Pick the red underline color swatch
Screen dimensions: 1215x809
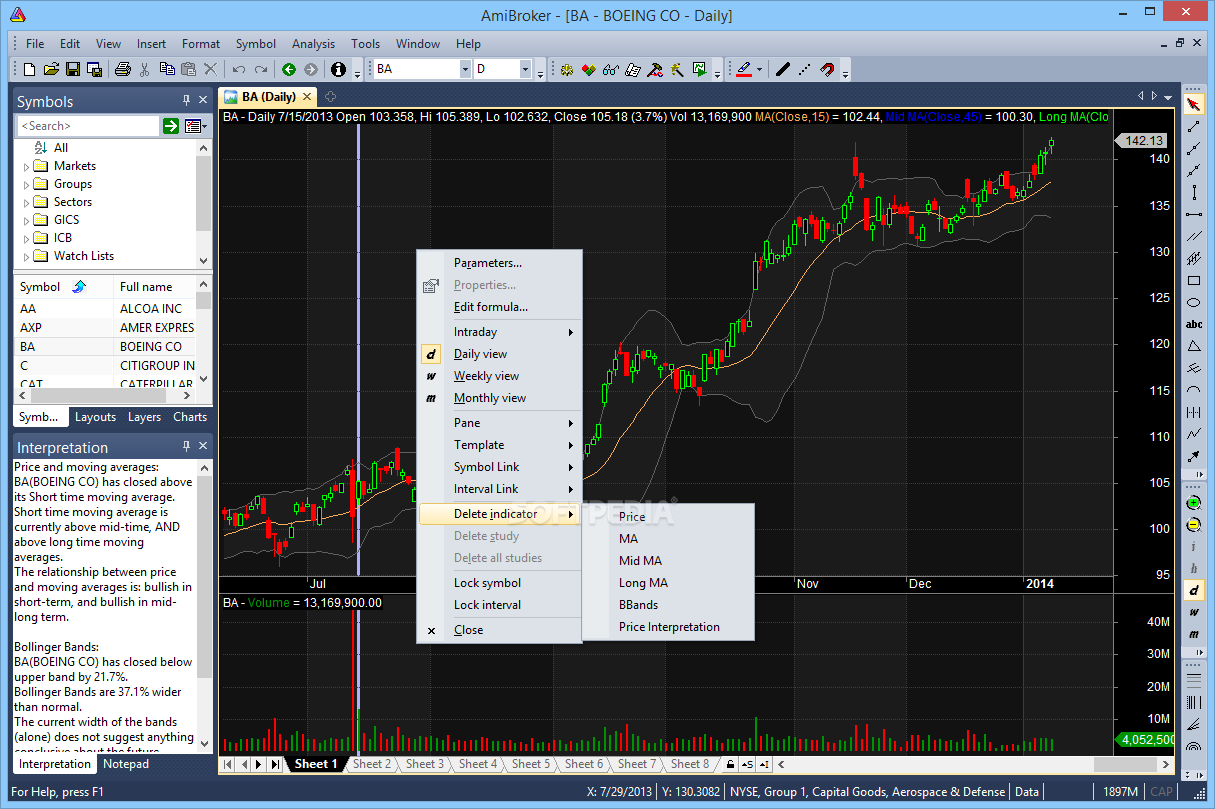tap(743, 69)
